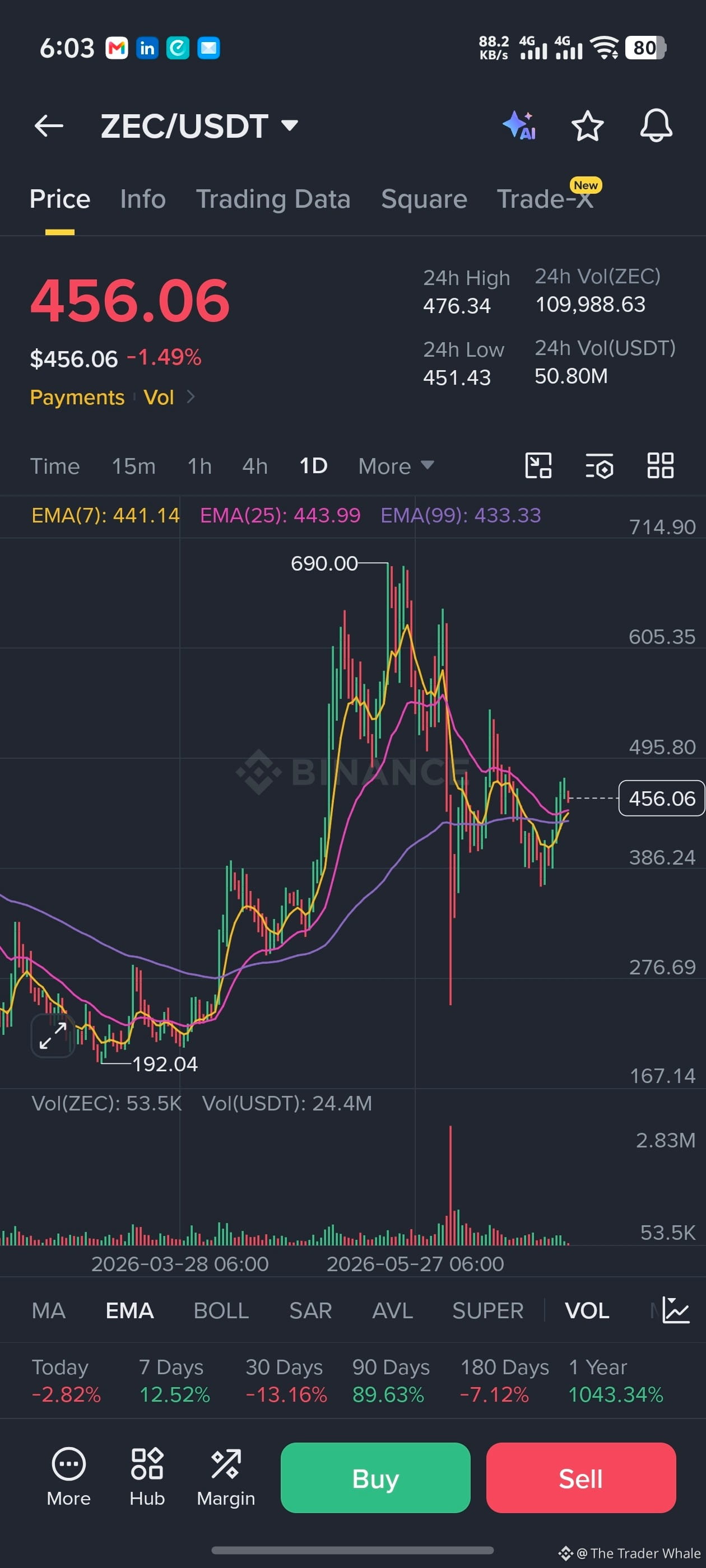
Task: Tap the 192.04 low marker on chart
Action: tap(165, 1064)
